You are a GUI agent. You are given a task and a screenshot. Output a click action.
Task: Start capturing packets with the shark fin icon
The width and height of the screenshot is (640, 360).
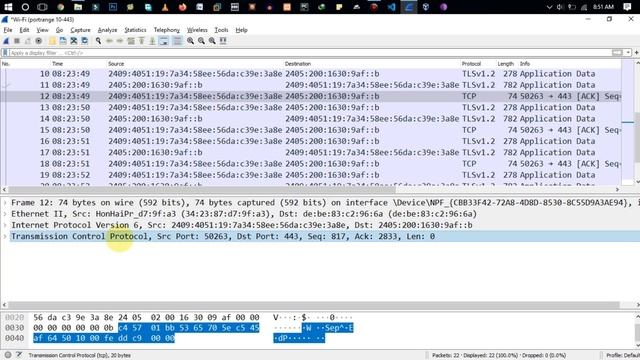[x=6, y=41]
